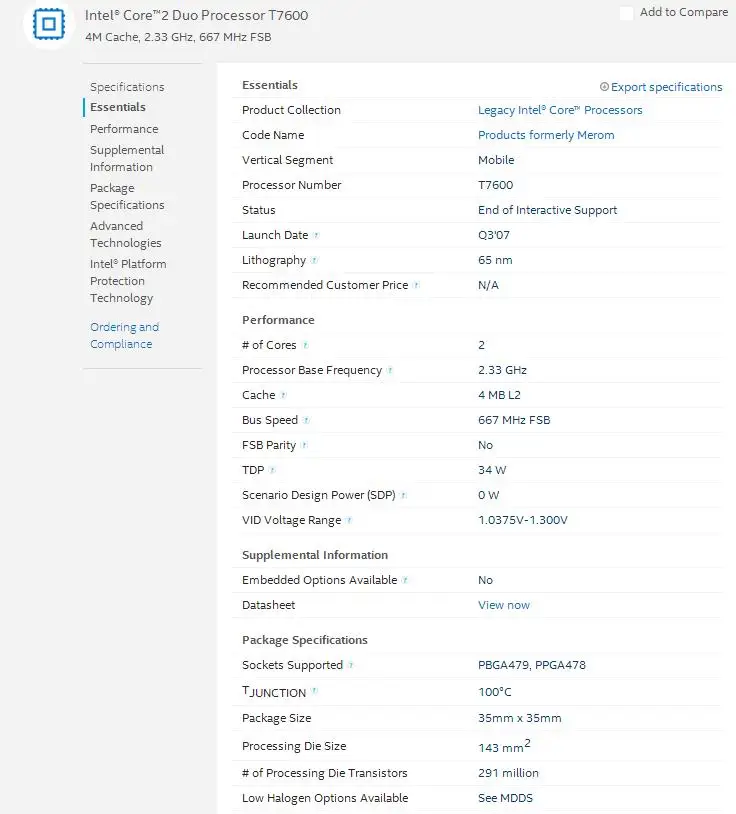The image size is (736, 814).
Task: Click the Datasheet View now link
Action: click(504, 605)
